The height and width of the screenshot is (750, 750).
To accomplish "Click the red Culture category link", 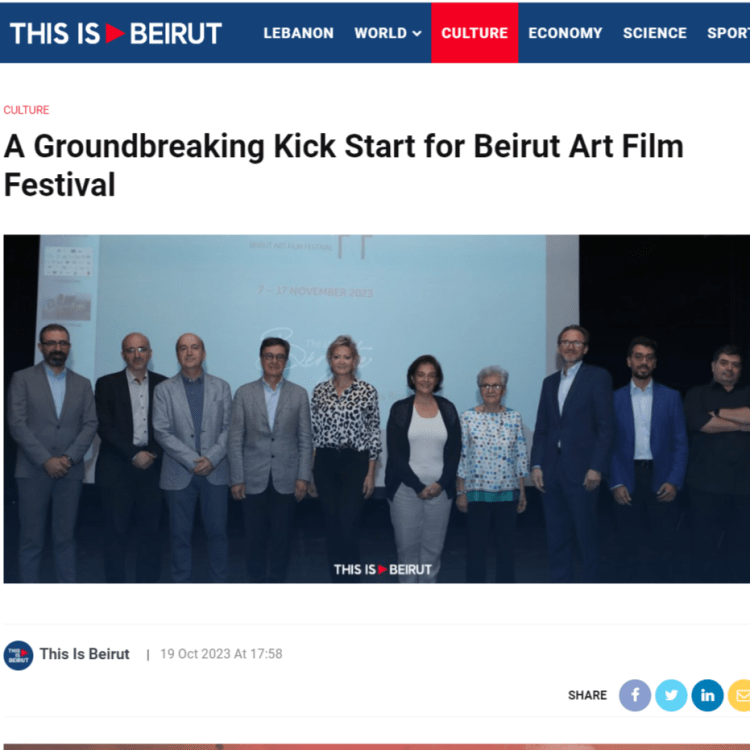I will 26,110.
